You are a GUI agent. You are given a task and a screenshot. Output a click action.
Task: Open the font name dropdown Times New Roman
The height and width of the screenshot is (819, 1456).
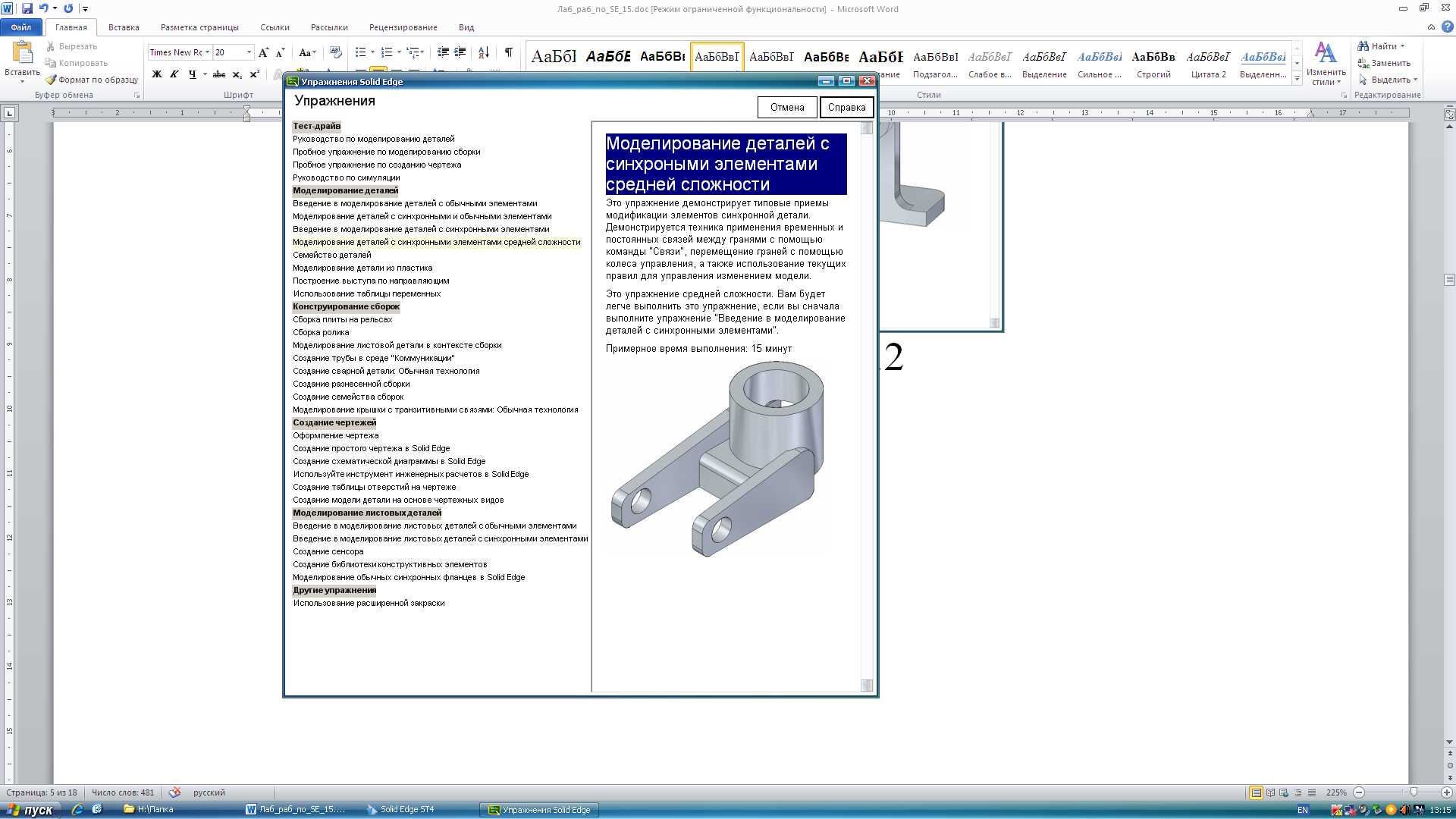click(207, 52)
